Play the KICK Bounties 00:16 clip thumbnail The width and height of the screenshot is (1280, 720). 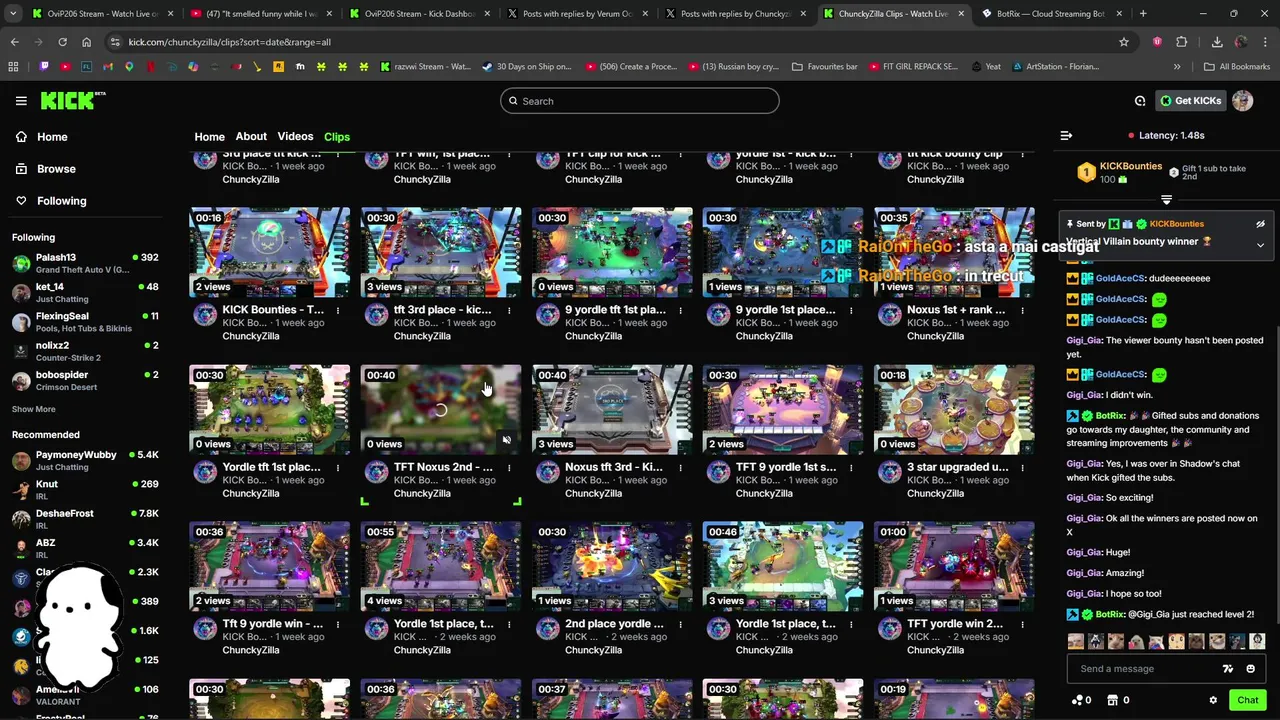(x=270, y=252)
